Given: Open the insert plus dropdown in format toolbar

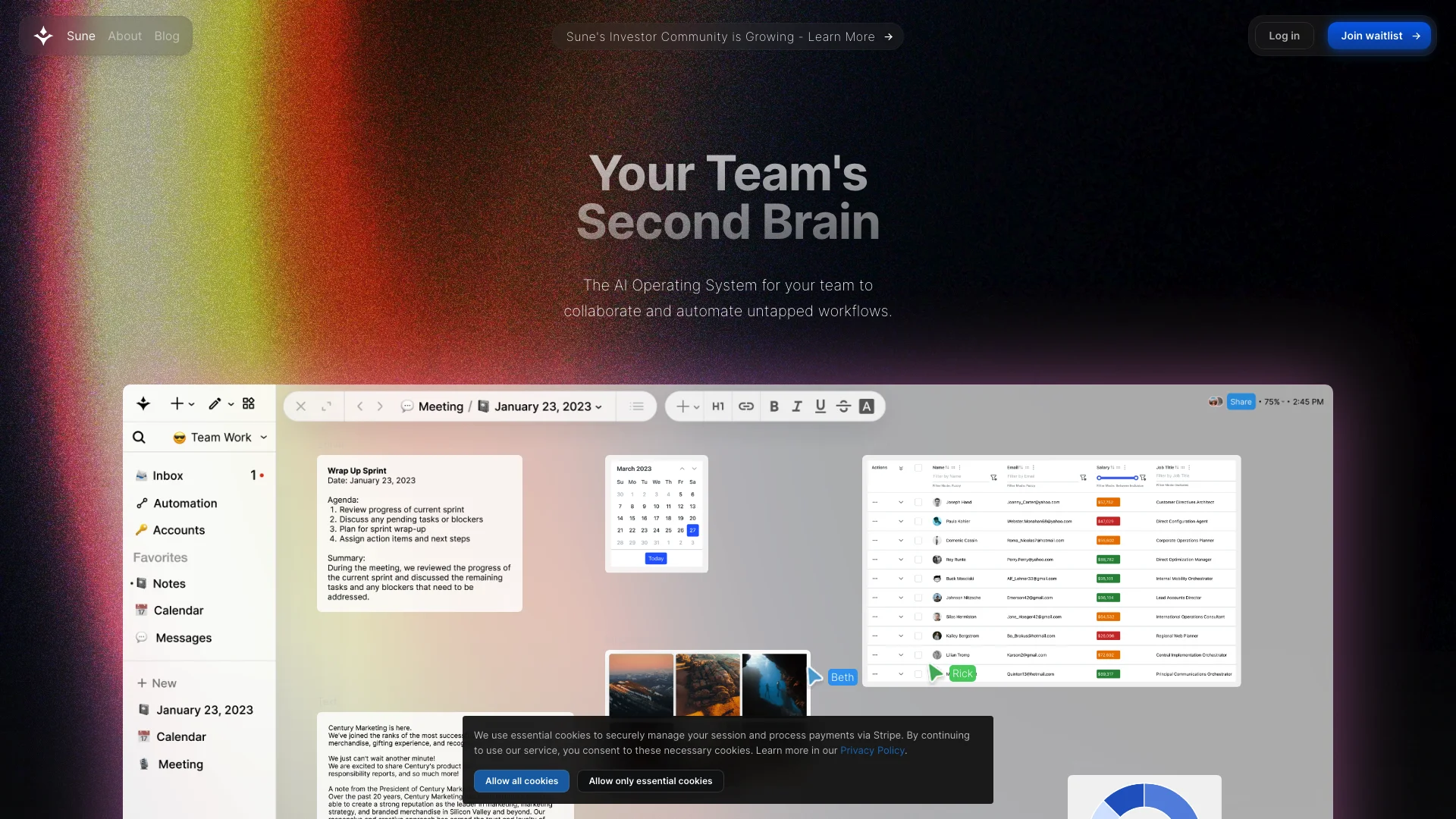Looking at the screenshot, I should [x=687, y=406].
